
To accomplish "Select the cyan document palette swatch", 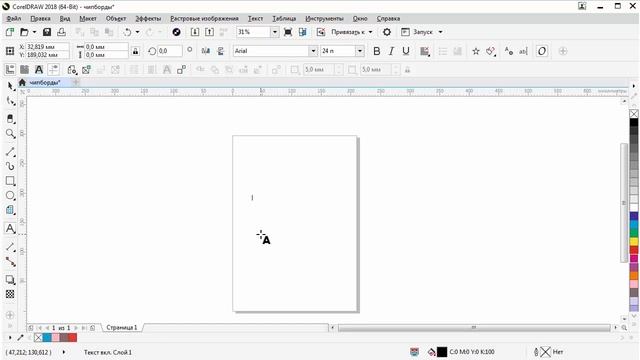I will click(47, 338).
